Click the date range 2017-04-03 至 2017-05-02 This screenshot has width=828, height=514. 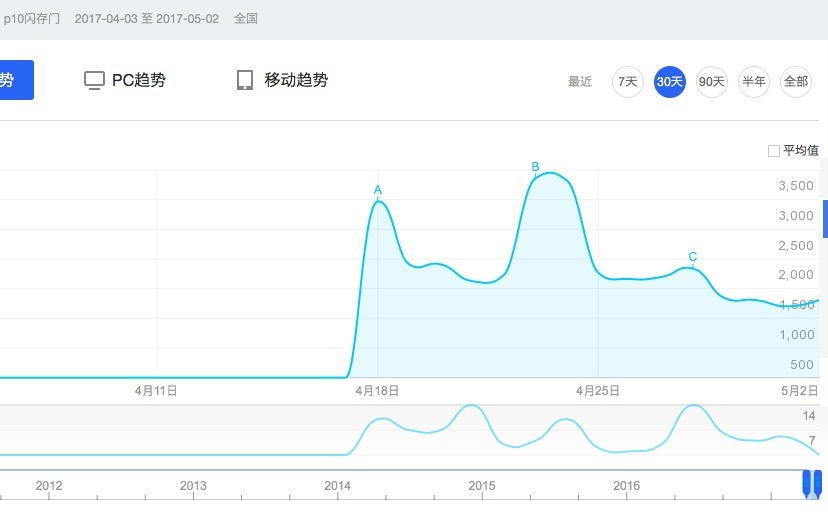147,19
